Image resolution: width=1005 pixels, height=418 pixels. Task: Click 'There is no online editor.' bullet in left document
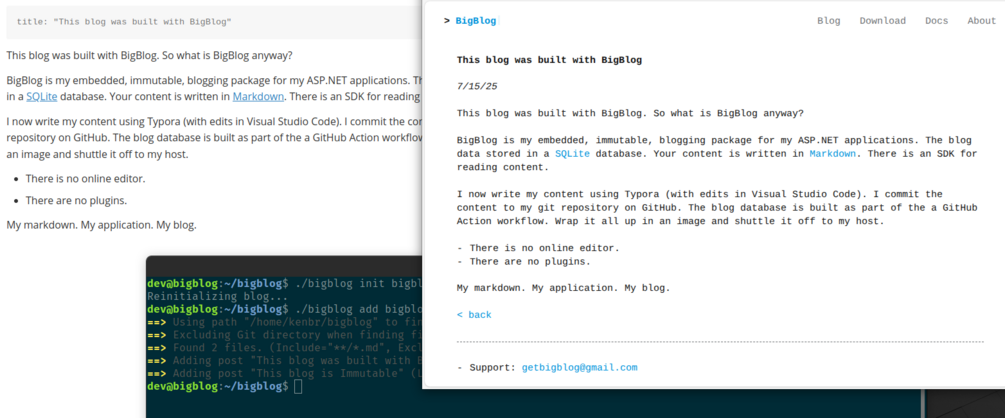85,179
